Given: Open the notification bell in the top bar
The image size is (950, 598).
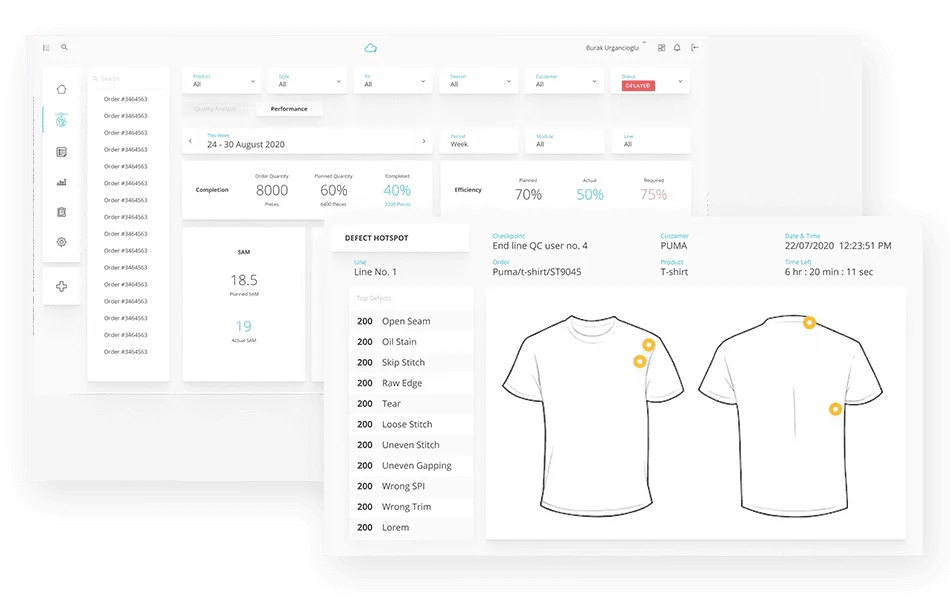Looking at the screenshot, I should 677,46.
